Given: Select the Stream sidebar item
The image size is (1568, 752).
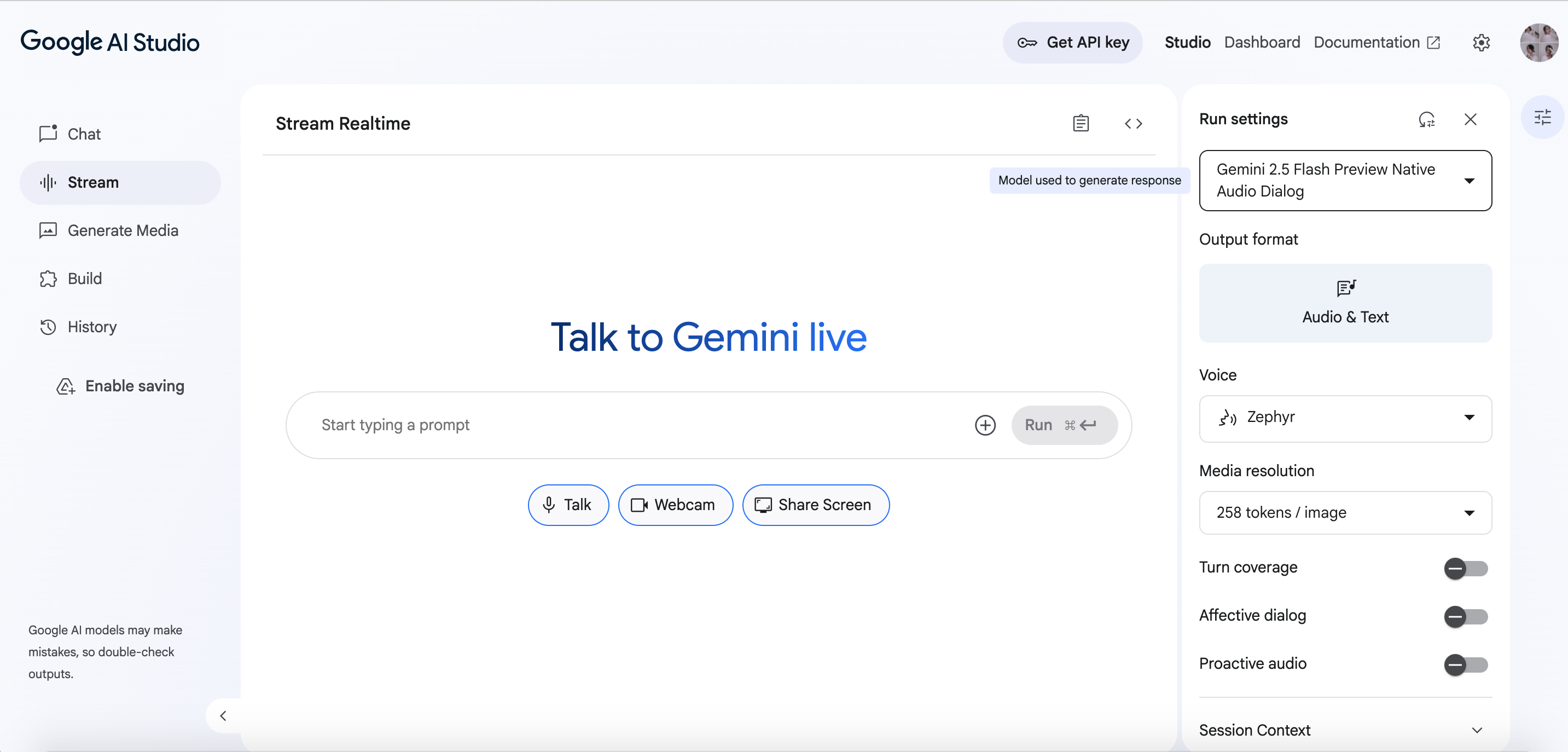Looking at the screenshot, I should [120, 182].
